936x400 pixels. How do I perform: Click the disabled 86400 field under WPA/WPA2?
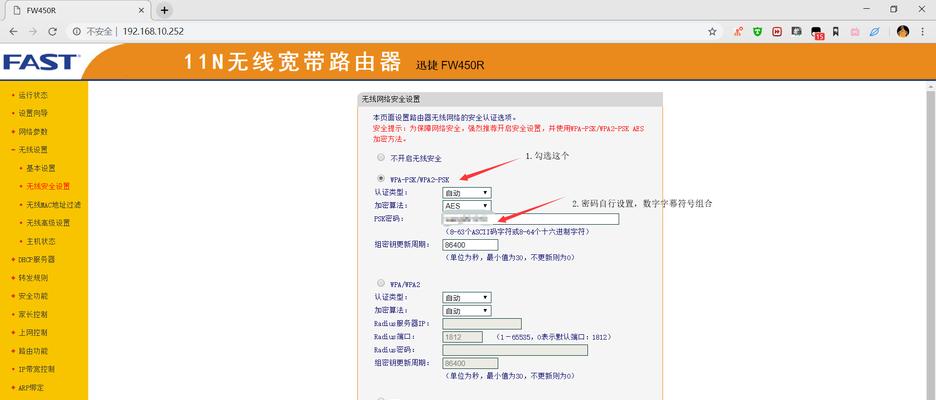[470, 363]
